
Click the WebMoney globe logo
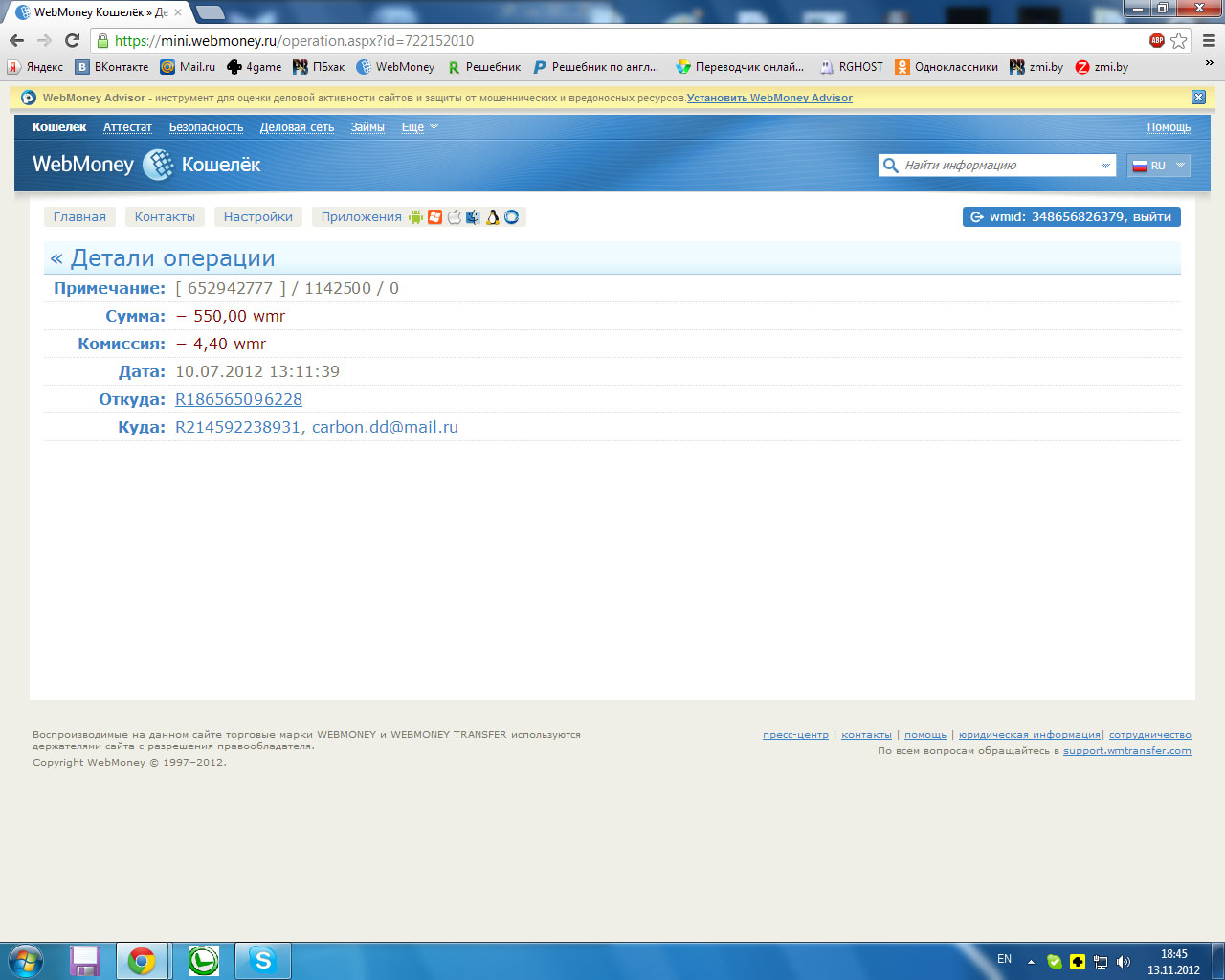(x=159, y=165)
